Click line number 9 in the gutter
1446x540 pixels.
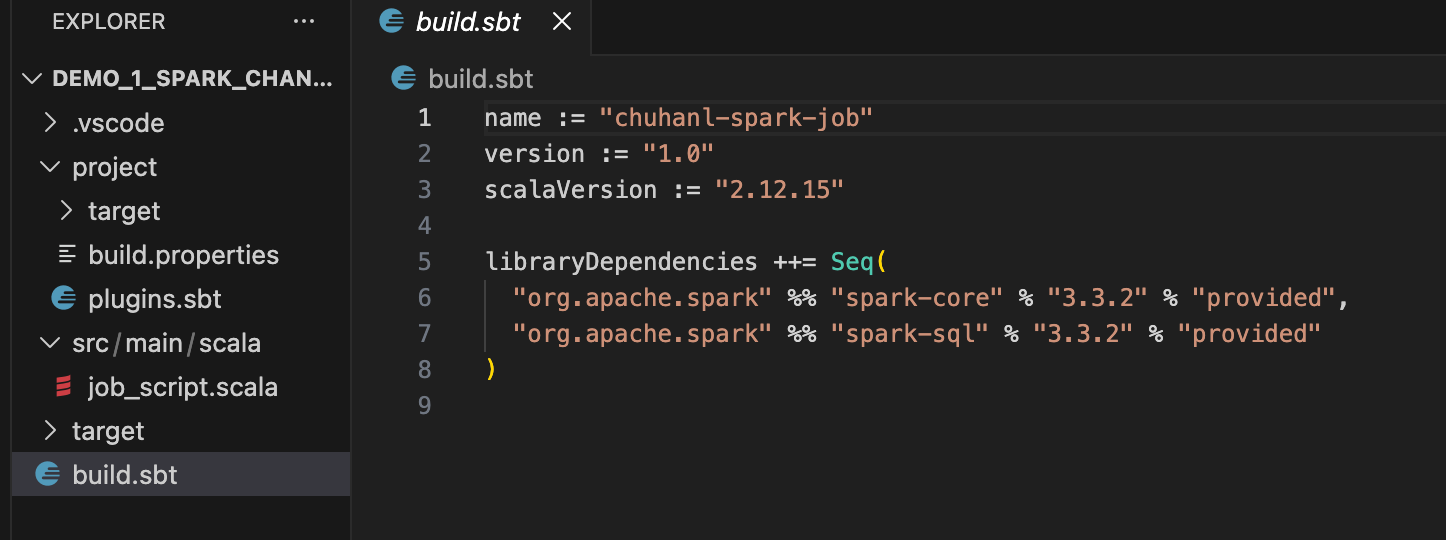click(x=425, y=406)
